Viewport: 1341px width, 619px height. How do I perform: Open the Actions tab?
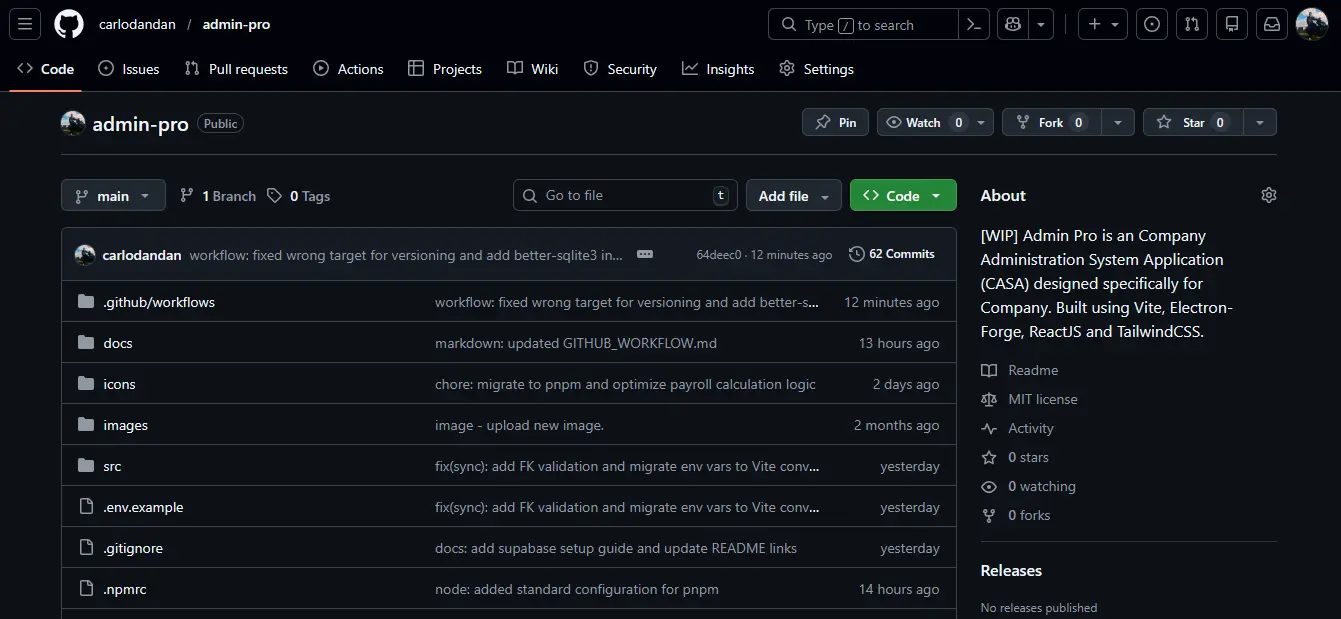coord(348,69)
